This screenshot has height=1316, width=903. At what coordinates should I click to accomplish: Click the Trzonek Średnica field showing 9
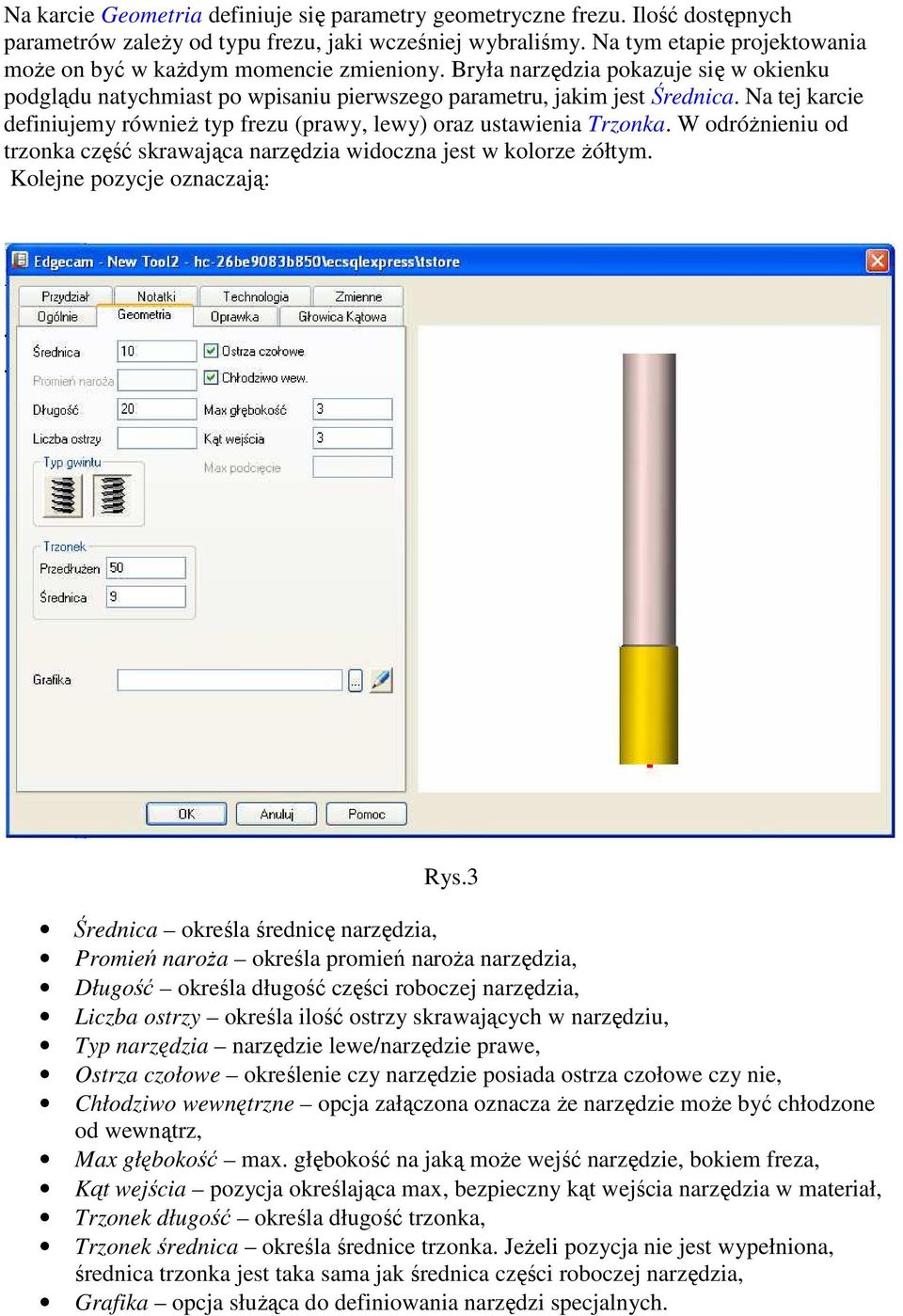tap(146, 596)
